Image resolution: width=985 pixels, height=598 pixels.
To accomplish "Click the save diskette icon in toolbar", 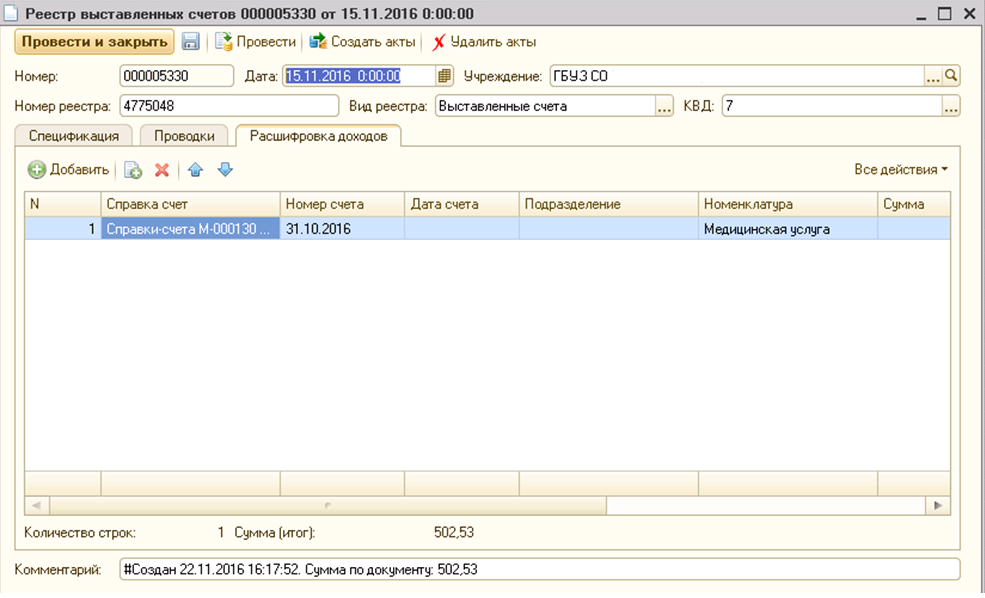I will pos(190,42).
